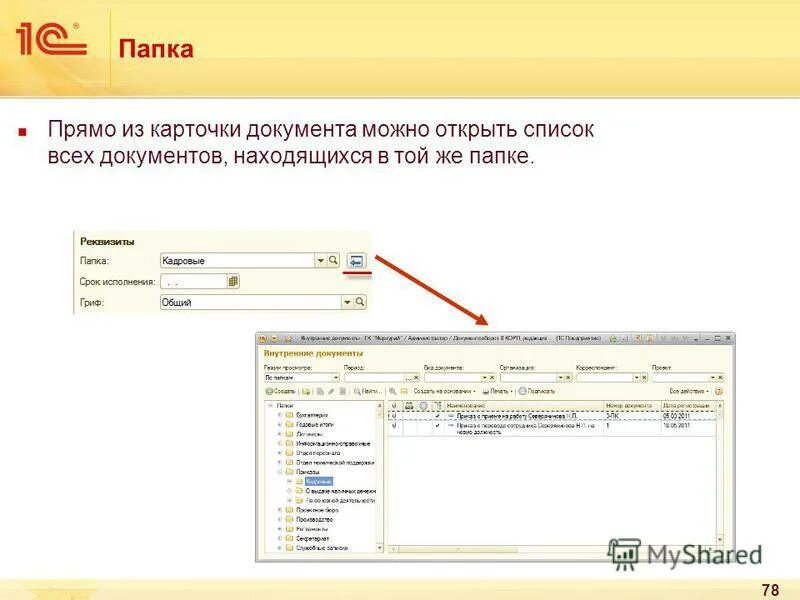The height and width of the screenshot is (600, 800).
Task: Open the Гриф dropdown showing Общий
Action: (x=348, y=301)
